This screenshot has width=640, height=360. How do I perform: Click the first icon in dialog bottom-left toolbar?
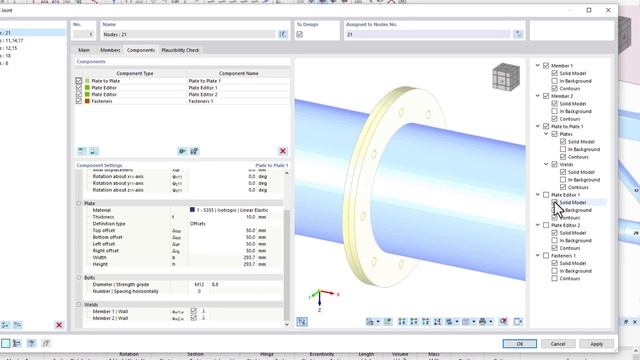(x=5, y=343)
